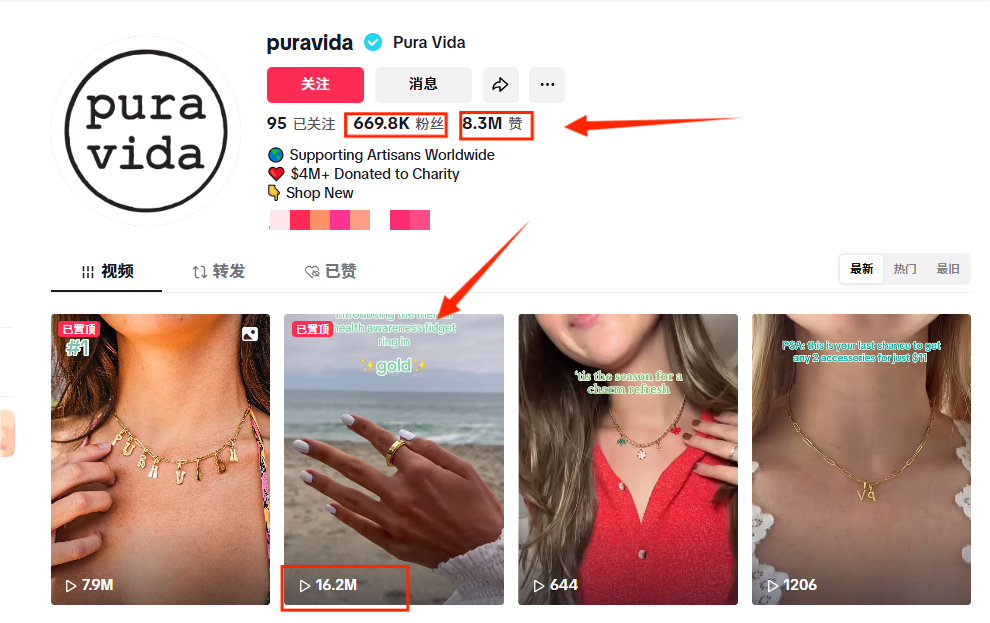990x623 pixels.
Task: Click the Pura Vida profile avatar
Action: pos(146,131)
